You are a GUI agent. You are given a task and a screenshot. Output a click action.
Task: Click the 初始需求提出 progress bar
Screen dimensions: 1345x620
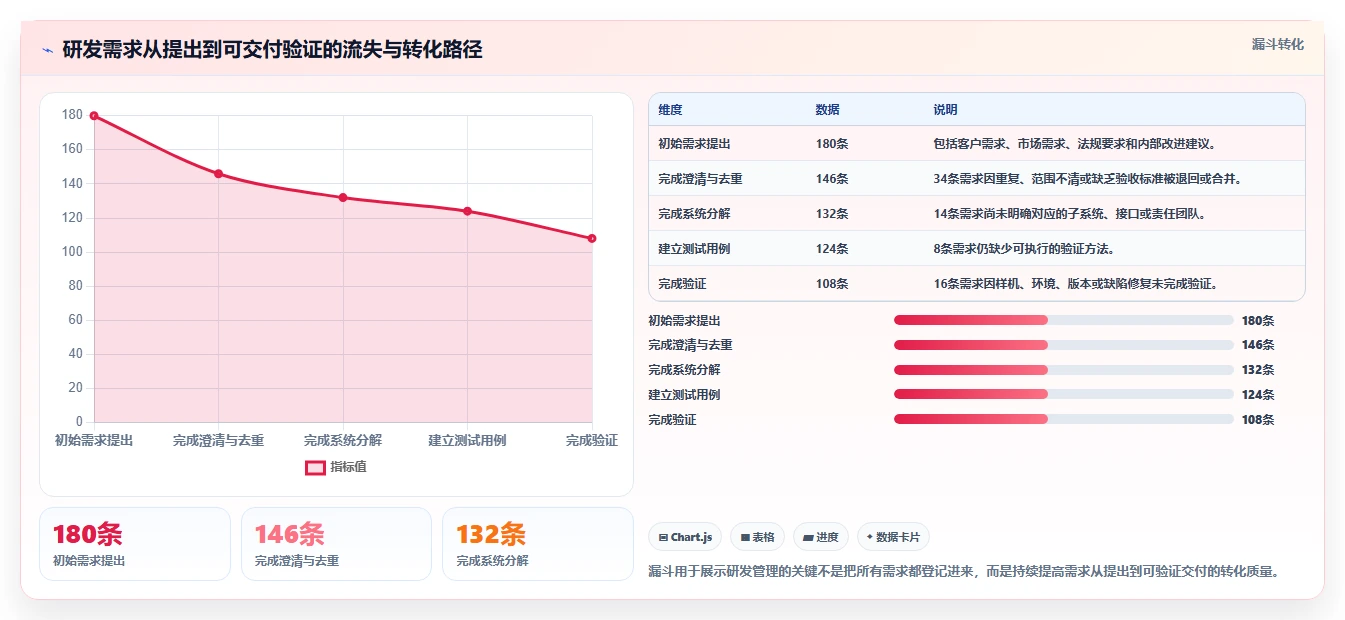[x=1064, y=320]
